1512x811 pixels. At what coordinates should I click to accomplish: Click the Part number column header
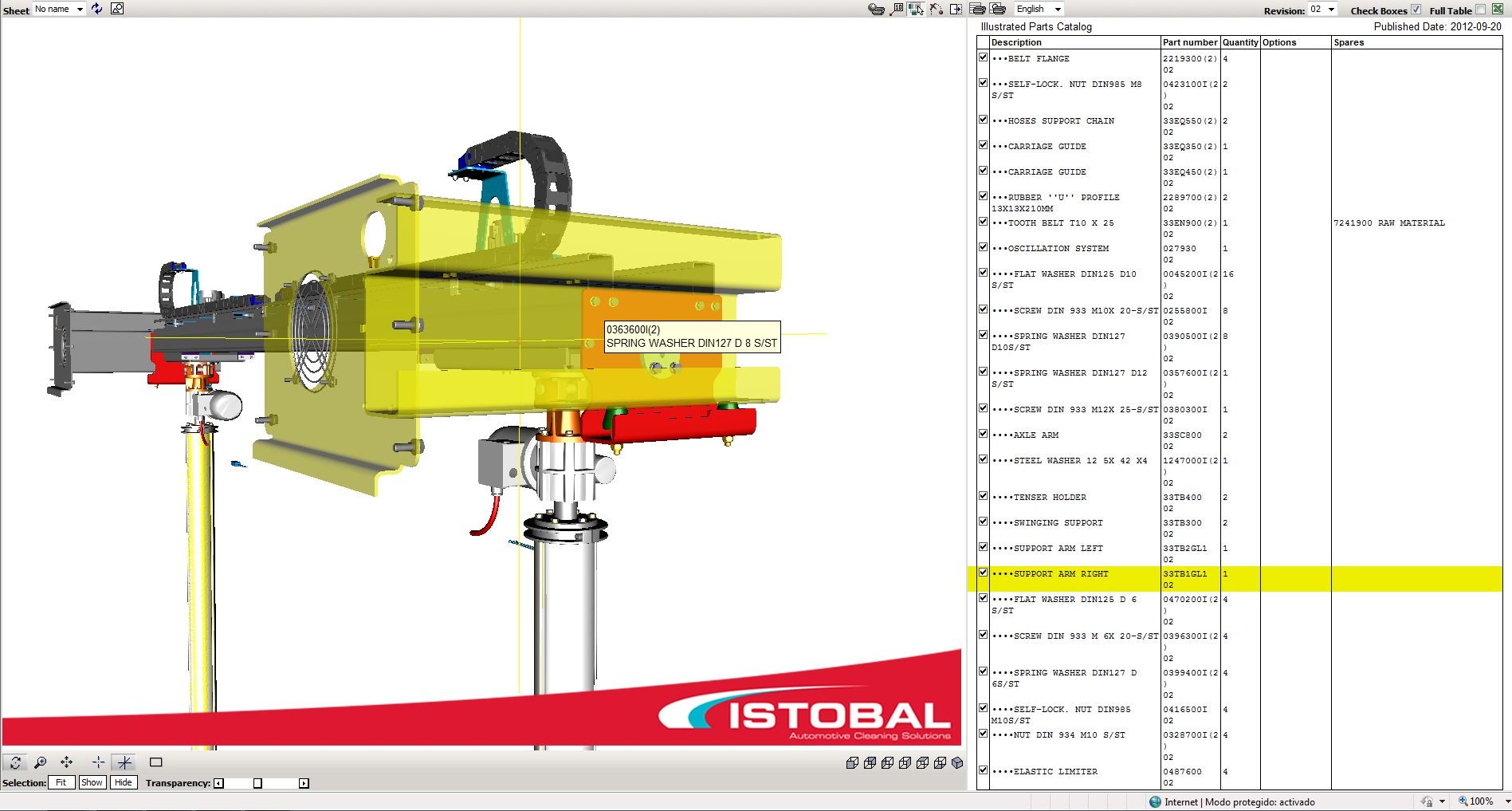[x=1190, y=42]
